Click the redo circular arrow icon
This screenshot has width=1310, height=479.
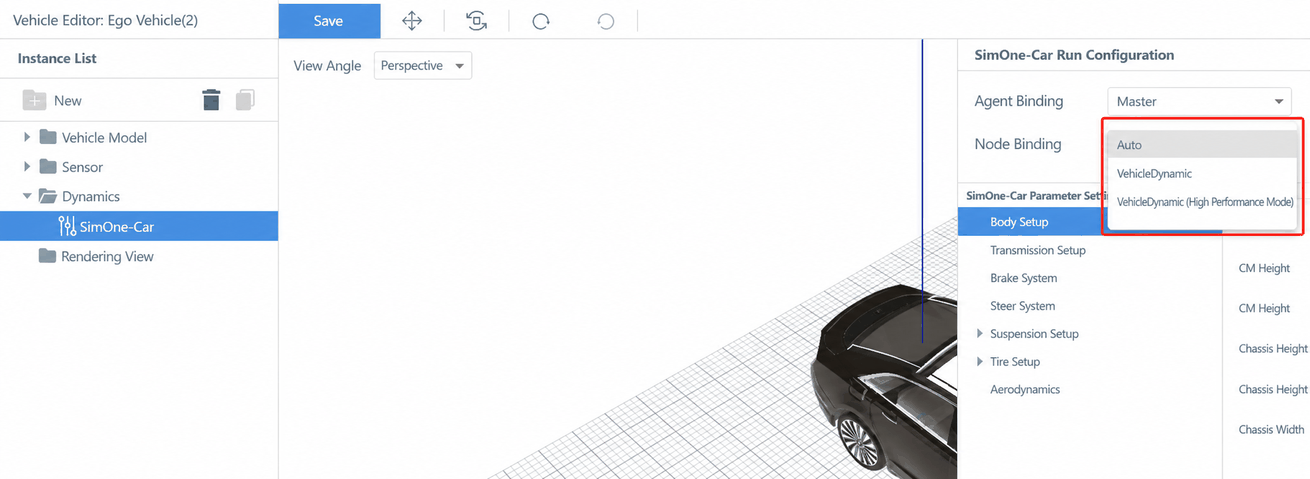541,21
